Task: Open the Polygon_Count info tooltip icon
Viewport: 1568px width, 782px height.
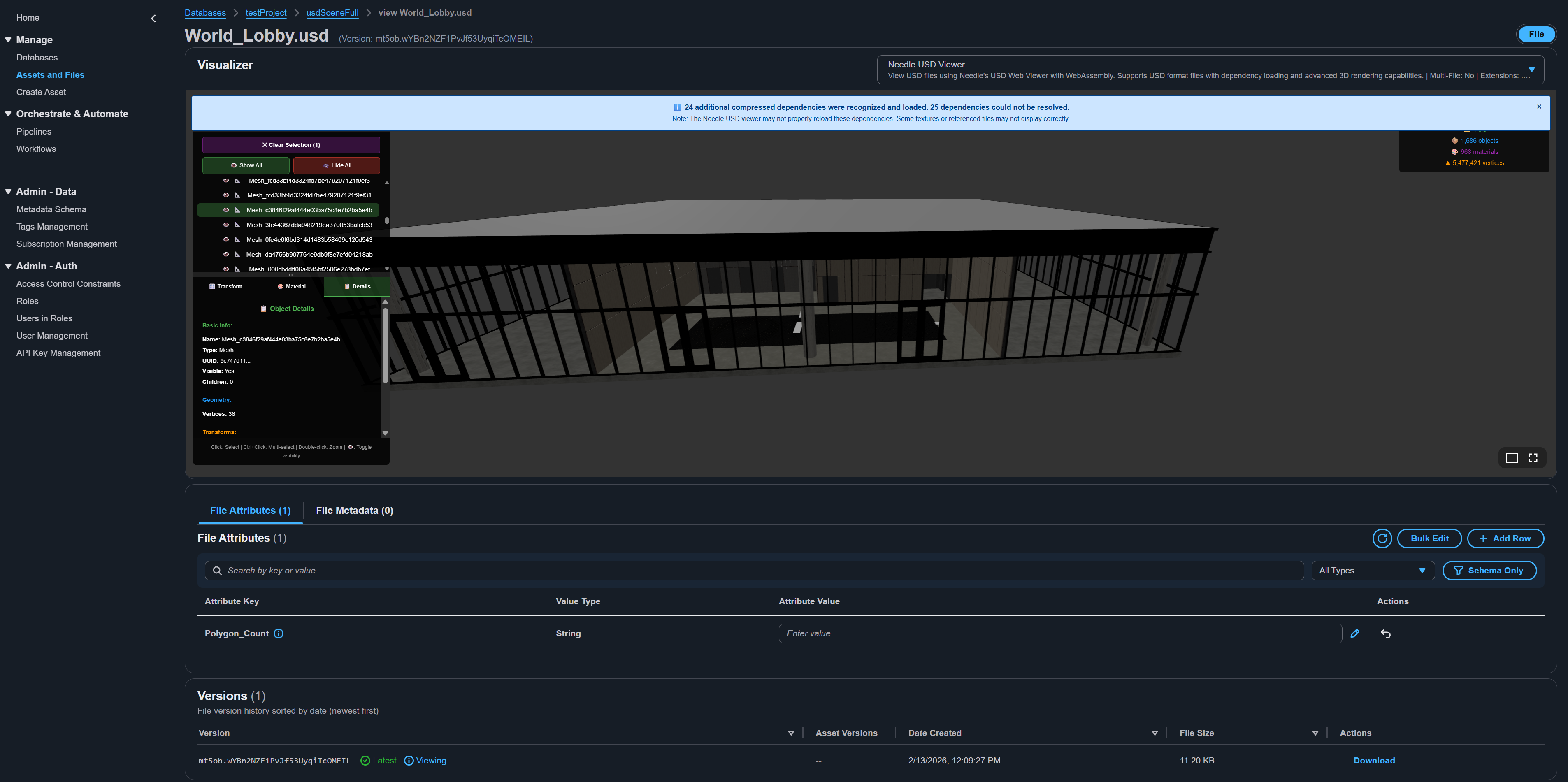Action: (278, 633)
